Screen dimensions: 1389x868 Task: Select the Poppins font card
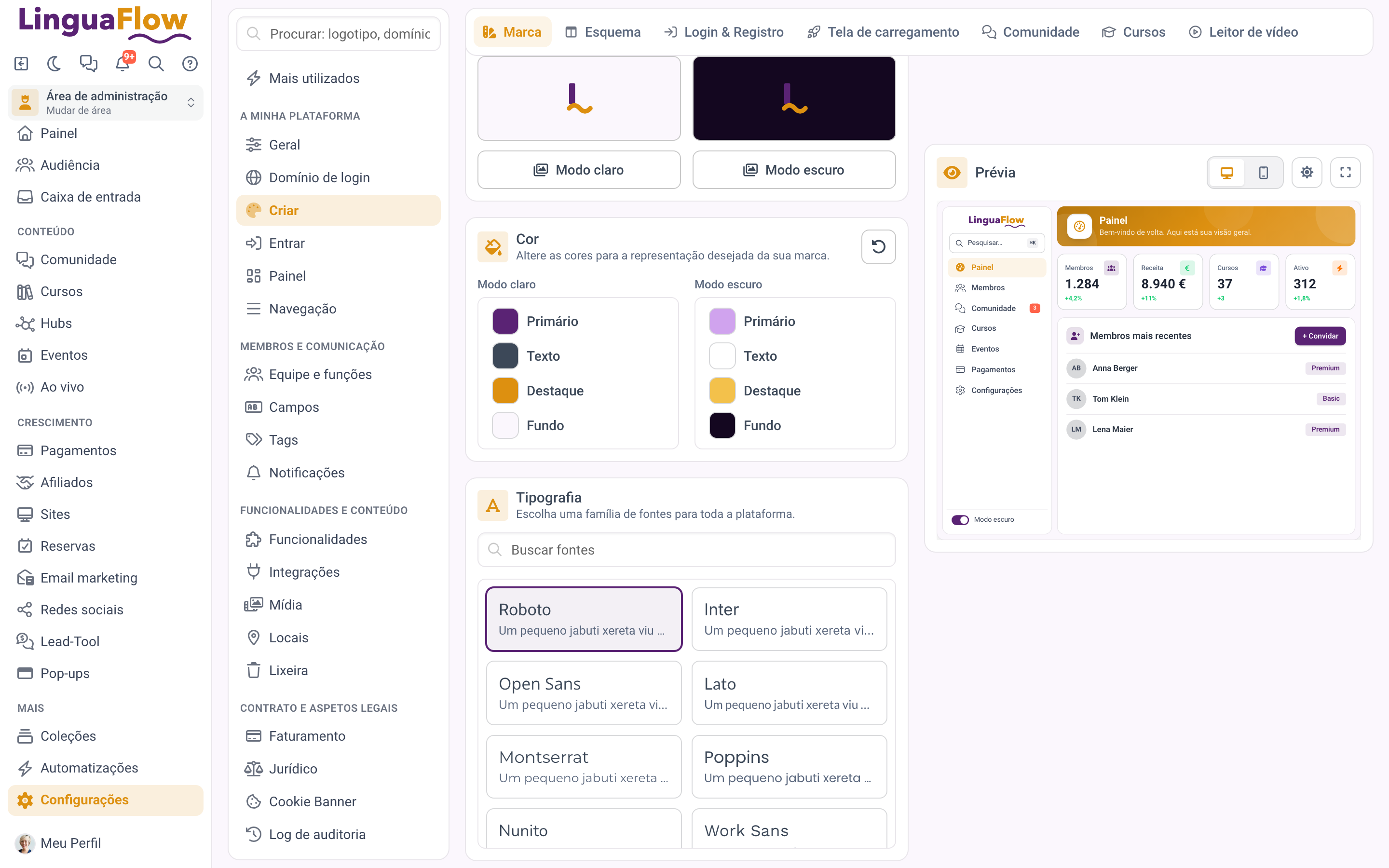pos(789,766)
